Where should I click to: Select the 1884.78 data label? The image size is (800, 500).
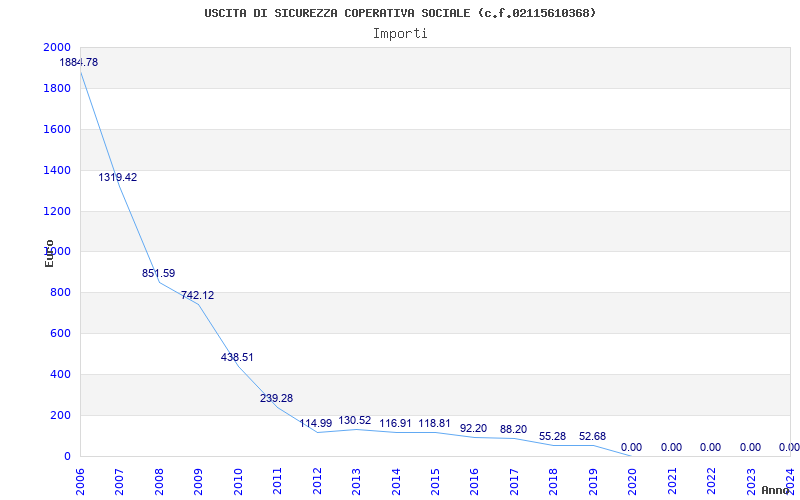79,63
